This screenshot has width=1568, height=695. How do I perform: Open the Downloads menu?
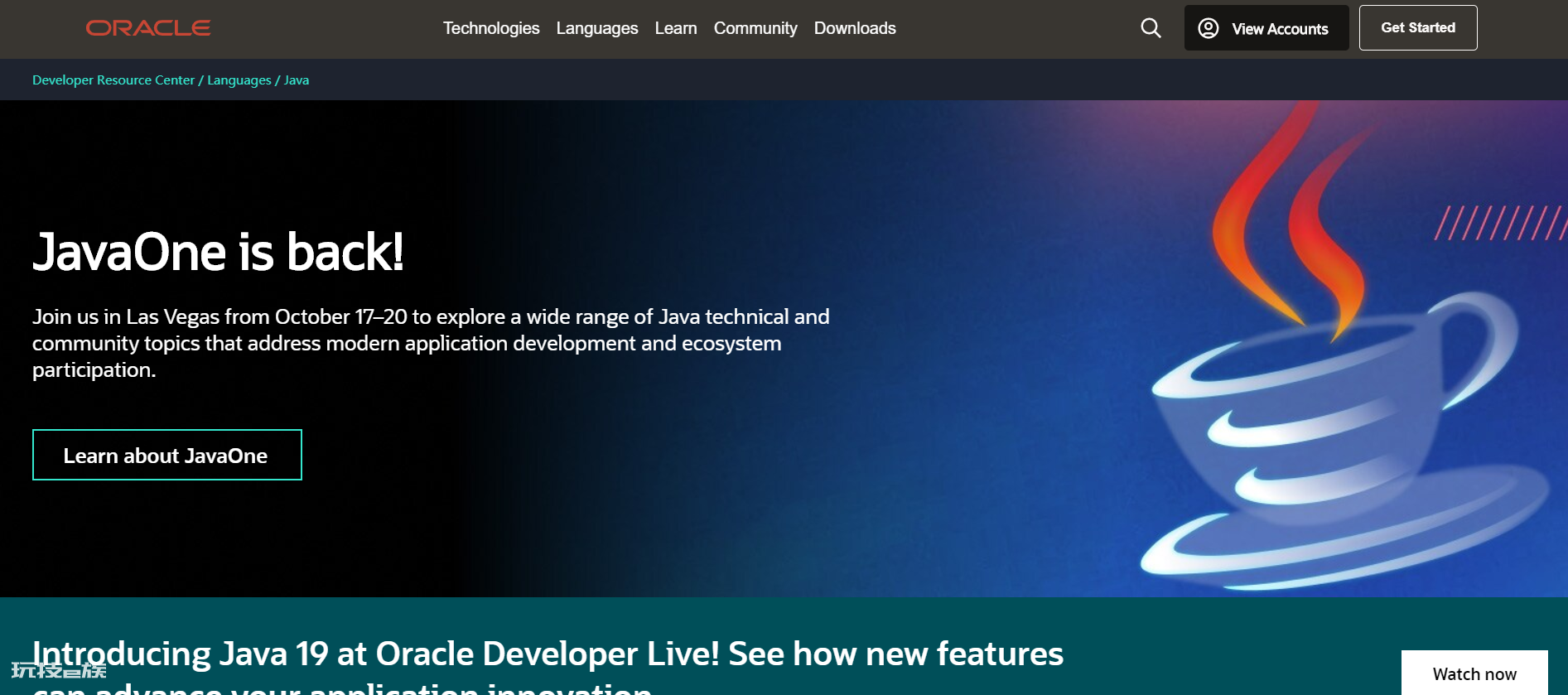(x=855, y=28)
